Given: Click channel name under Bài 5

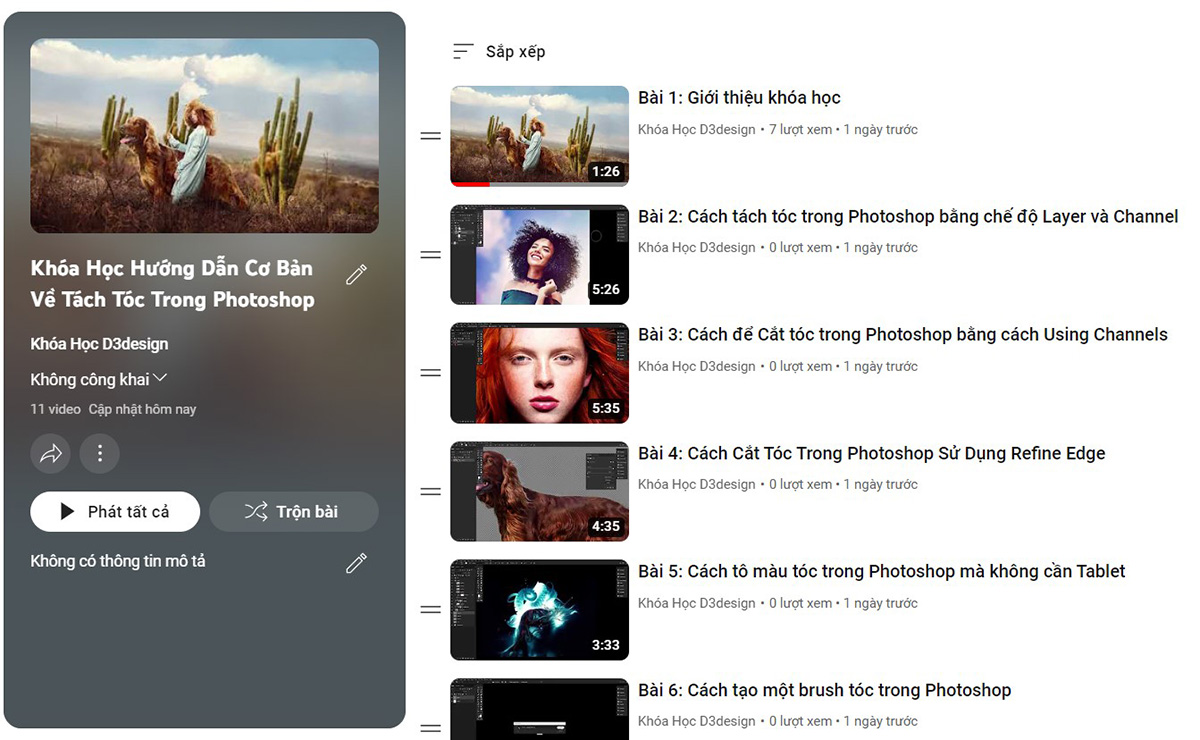Looking at the screenshot, I should (x=697, y=604).
